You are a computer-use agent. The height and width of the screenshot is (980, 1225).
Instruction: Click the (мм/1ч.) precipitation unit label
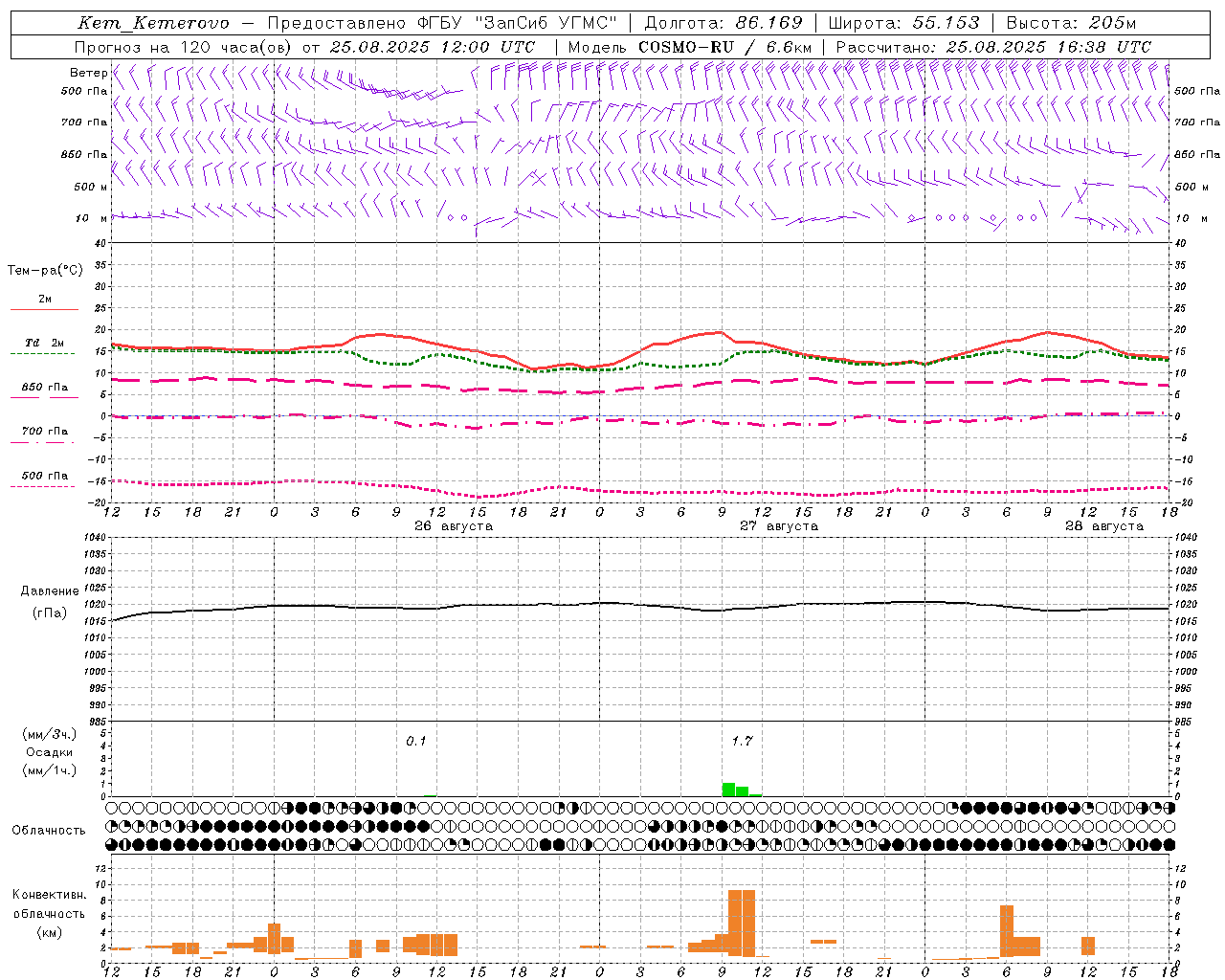click(x=50, y=770)
